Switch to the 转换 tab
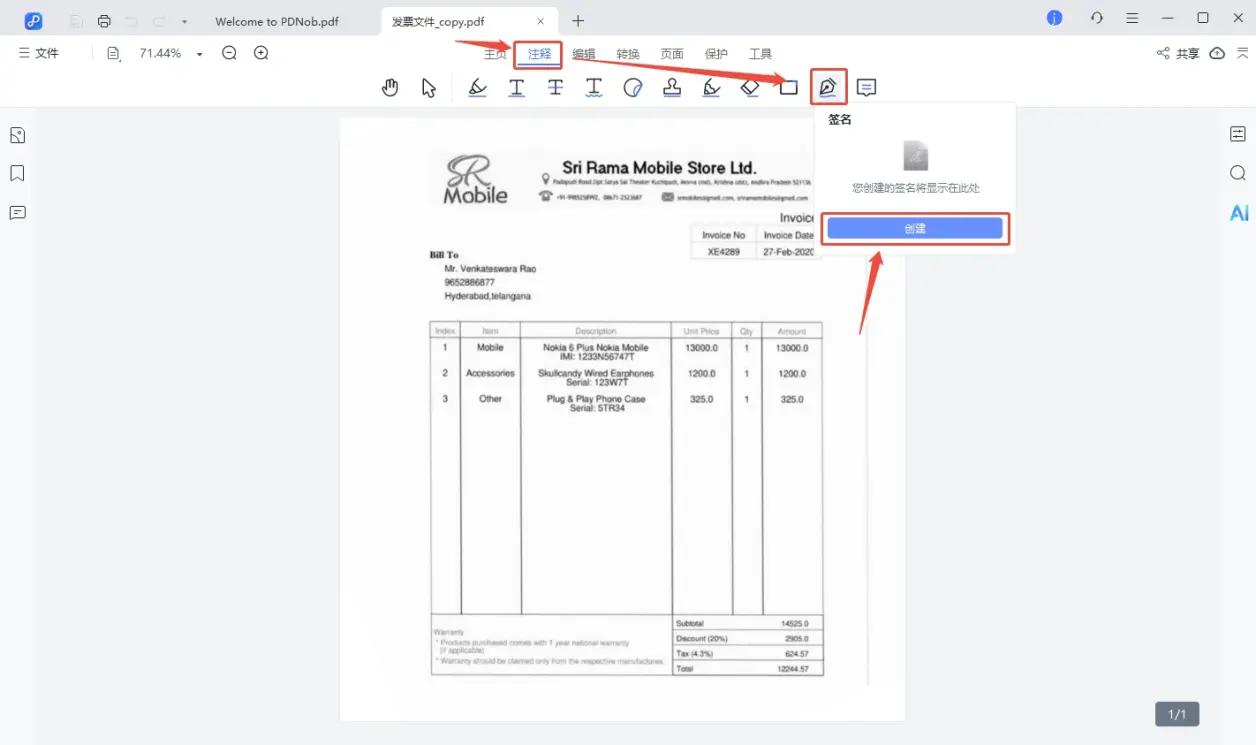The image size is (1256, 745). [x=628, y=54]
